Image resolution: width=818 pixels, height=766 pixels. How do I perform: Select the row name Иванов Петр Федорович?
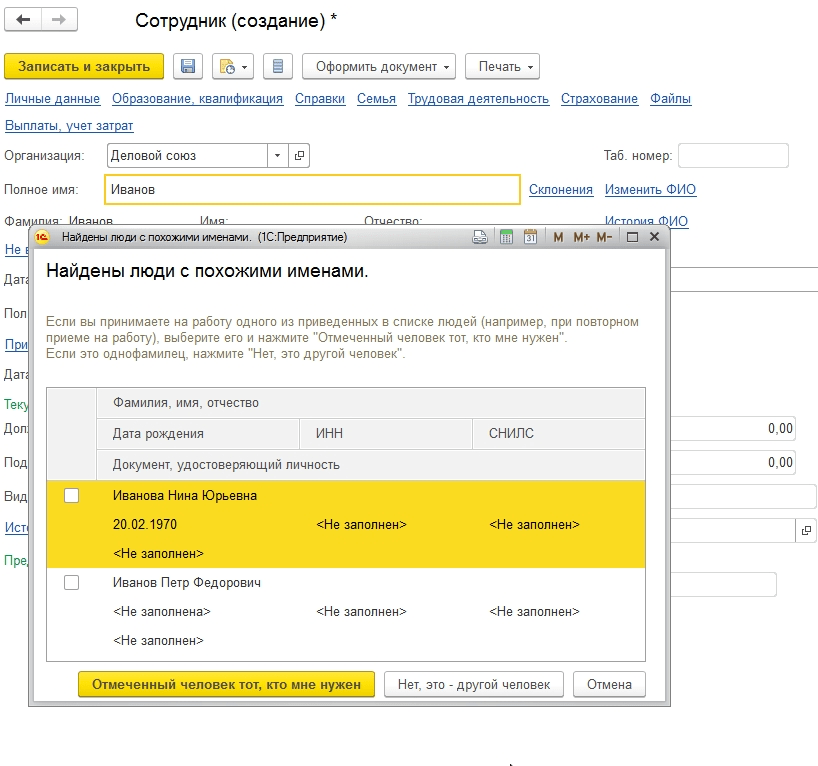pos(187,583)
